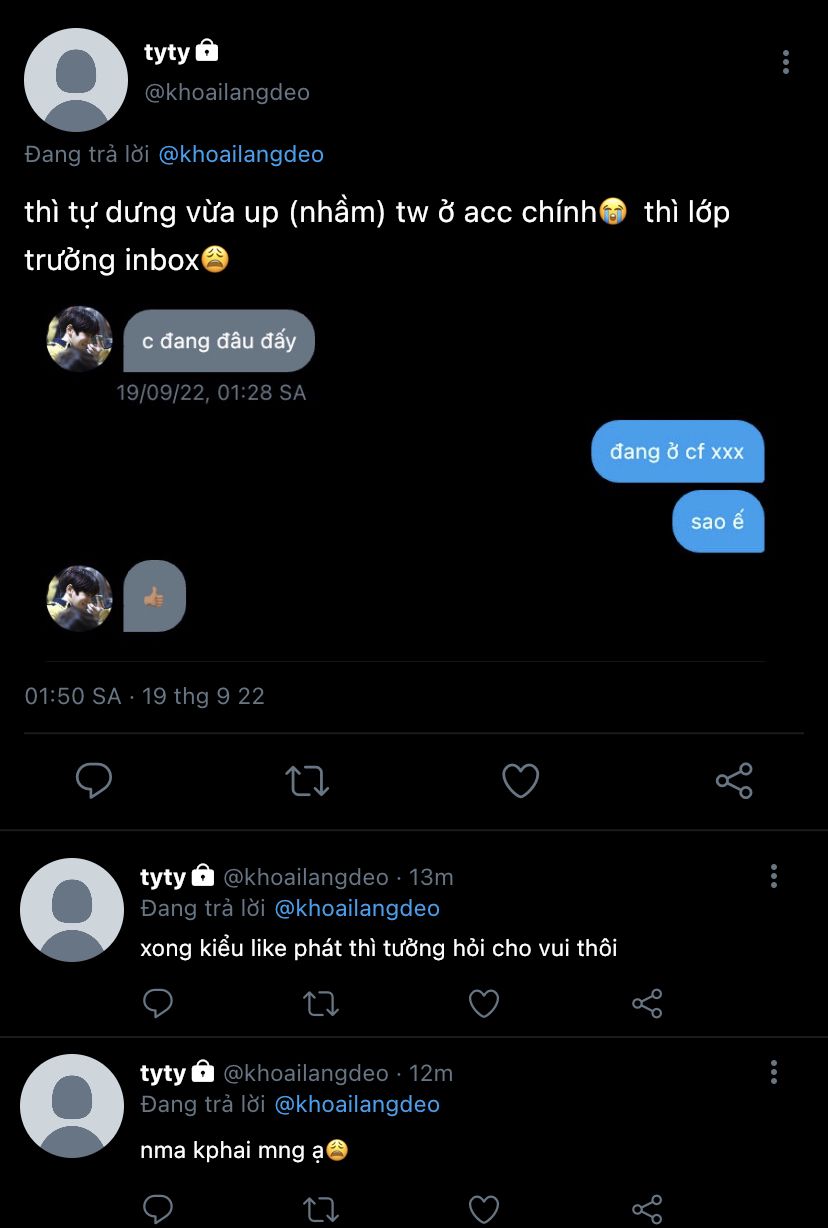Image resolution: width=828 pixels, height=1228 pixels.
Task: Open more options on 12m reply
Action: point(773,1073)
